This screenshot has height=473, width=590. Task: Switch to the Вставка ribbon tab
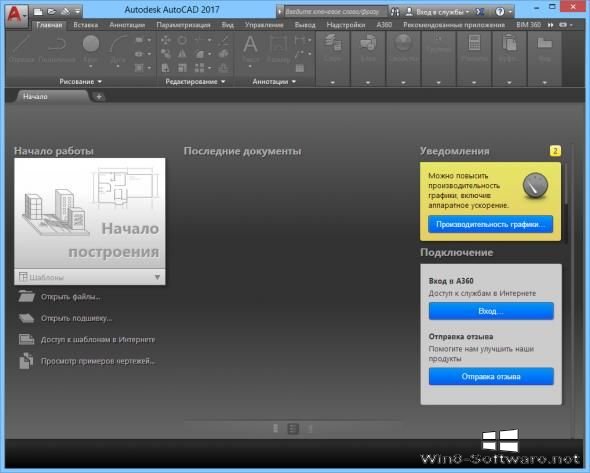pyautogui.click(x=85, y=25)
